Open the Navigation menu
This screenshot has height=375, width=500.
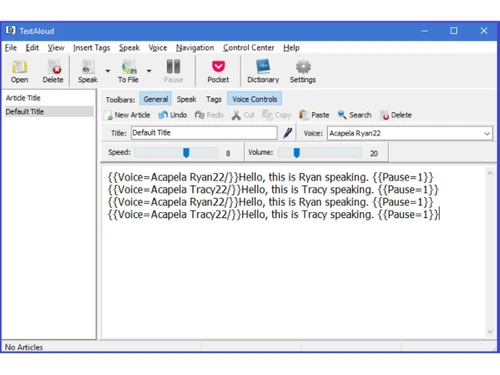click(195, 48)
